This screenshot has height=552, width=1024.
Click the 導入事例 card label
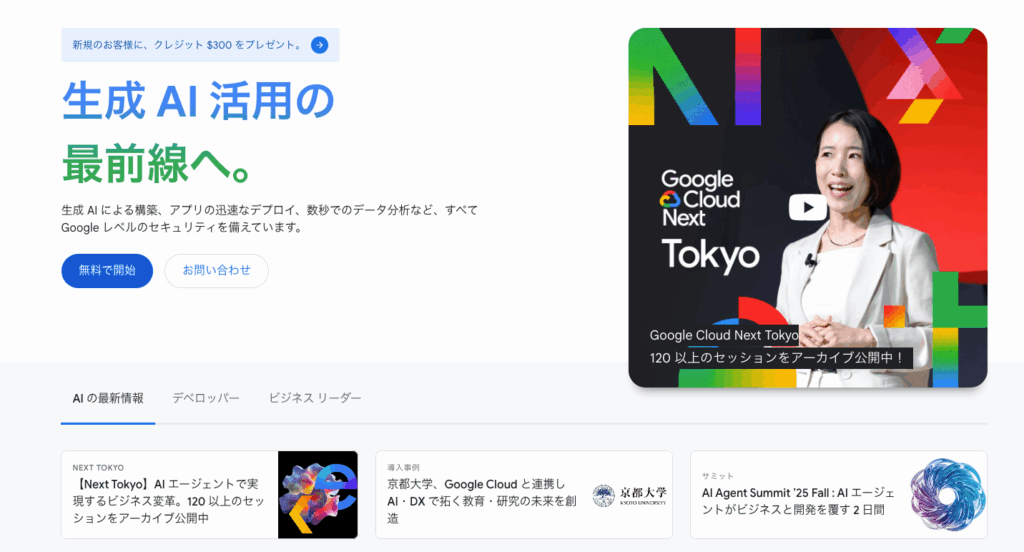404,468
